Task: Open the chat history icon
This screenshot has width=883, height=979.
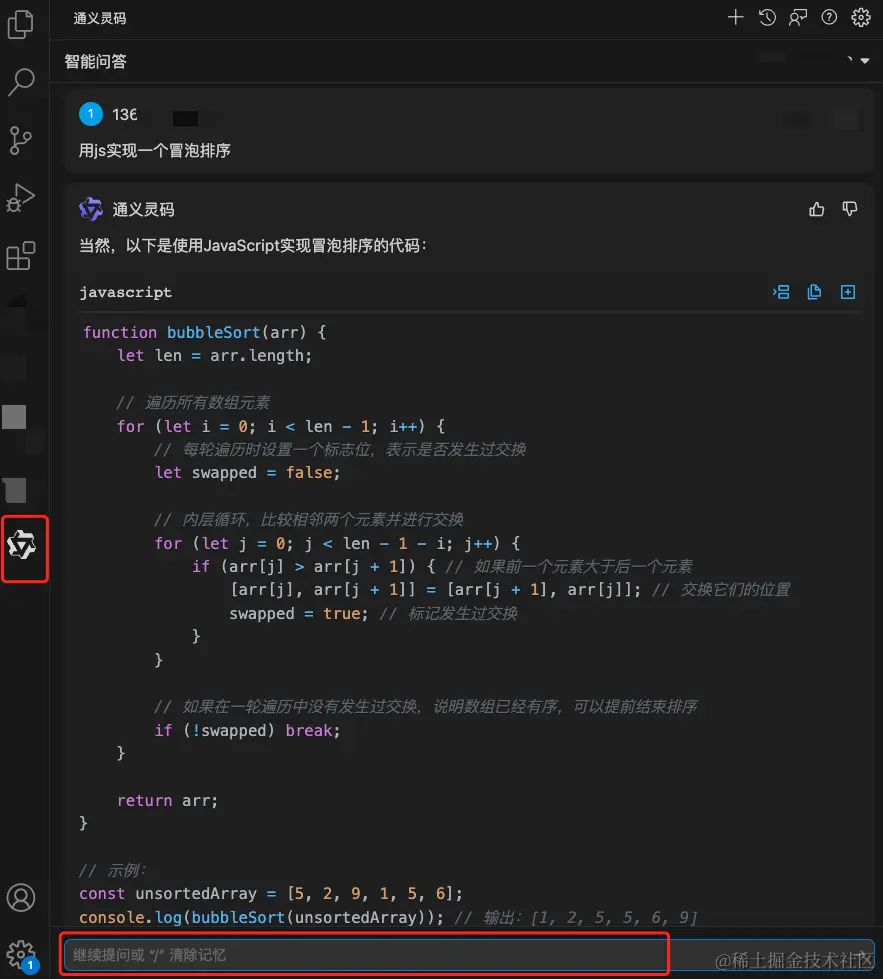Action: 767,17
